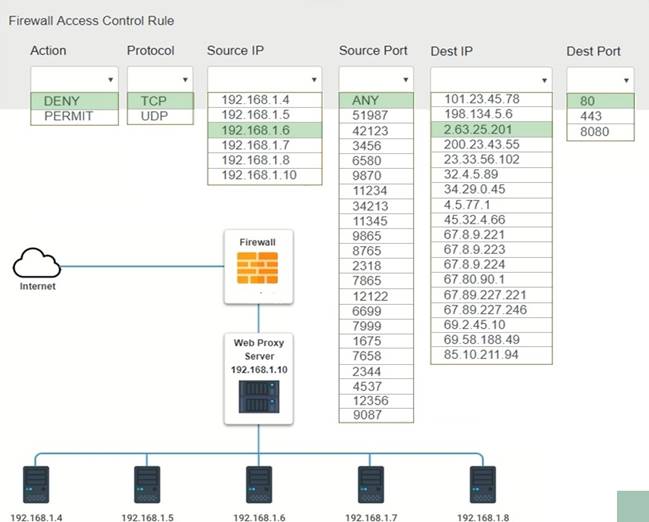Open the Dest IP dropdown field
The height and width of the screenshot is (522, 649).
(490, 79)
